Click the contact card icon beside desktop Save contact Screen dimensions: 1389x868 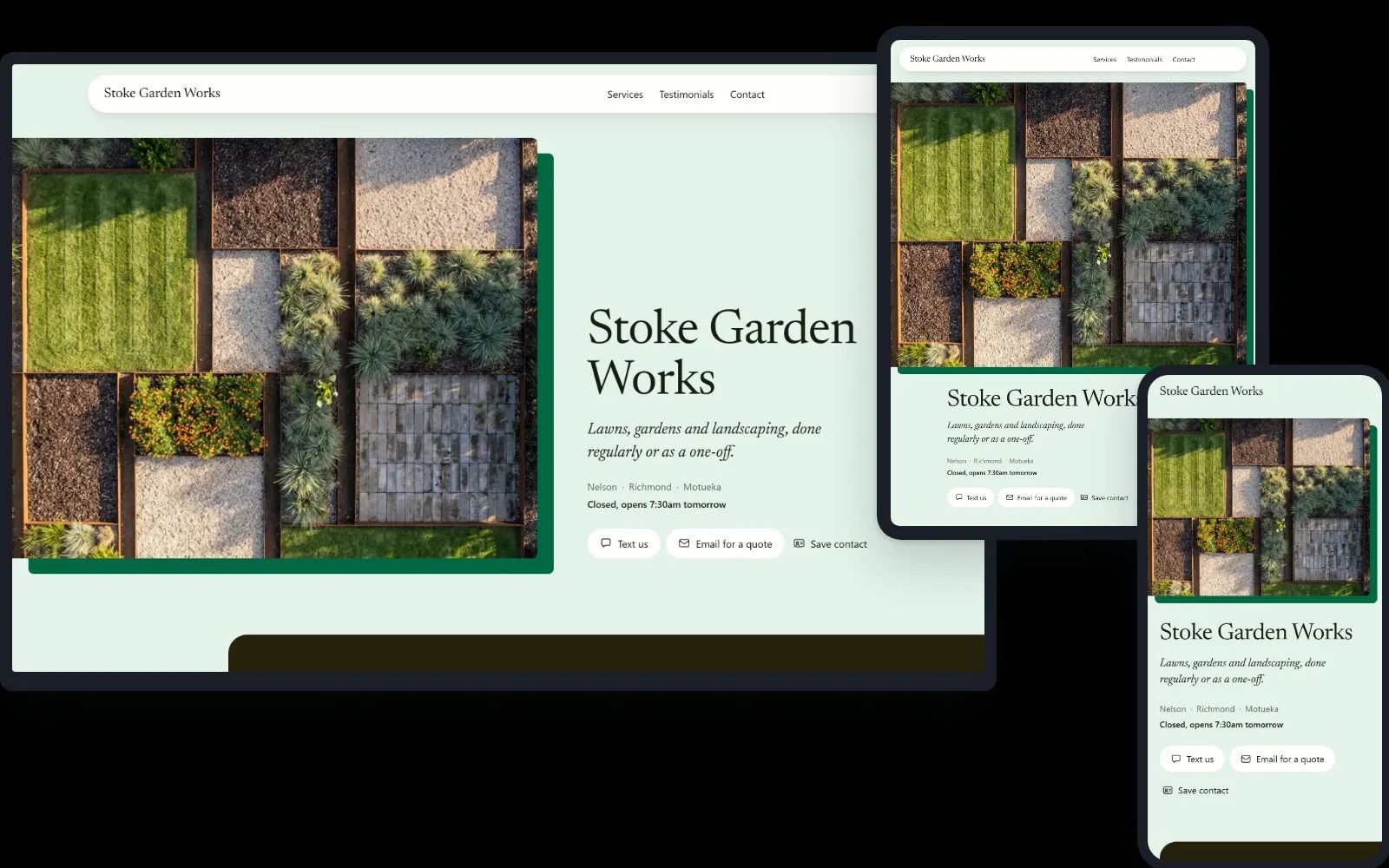tap(799, 543)
